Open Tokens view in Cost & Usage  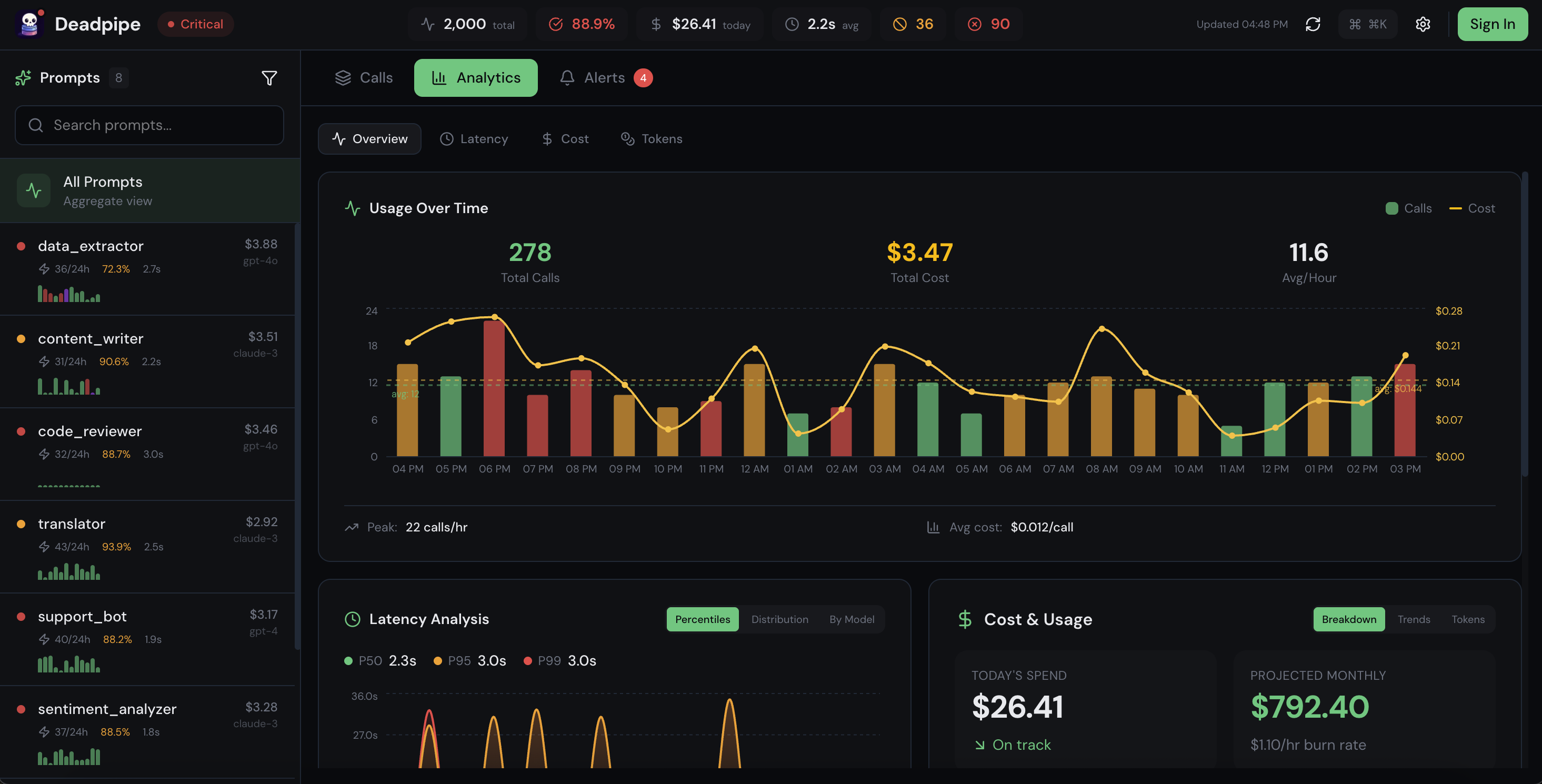(1467, 619)
